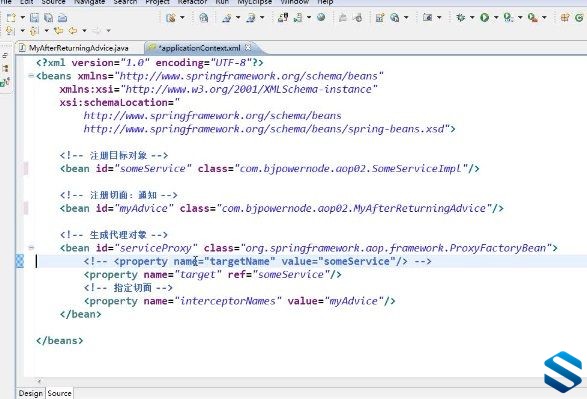
Task: Click the Print toolbar icon
Action: [63, 18]
